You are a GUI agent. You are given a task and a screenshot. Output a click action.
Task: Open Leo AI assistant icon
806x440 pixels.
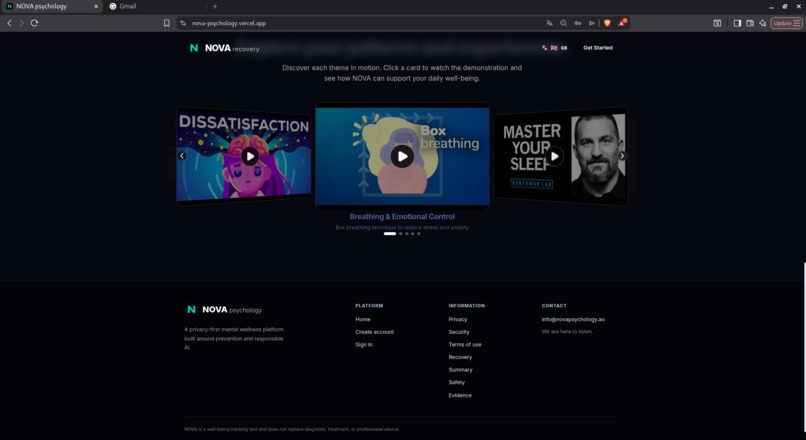coord(763,23)
